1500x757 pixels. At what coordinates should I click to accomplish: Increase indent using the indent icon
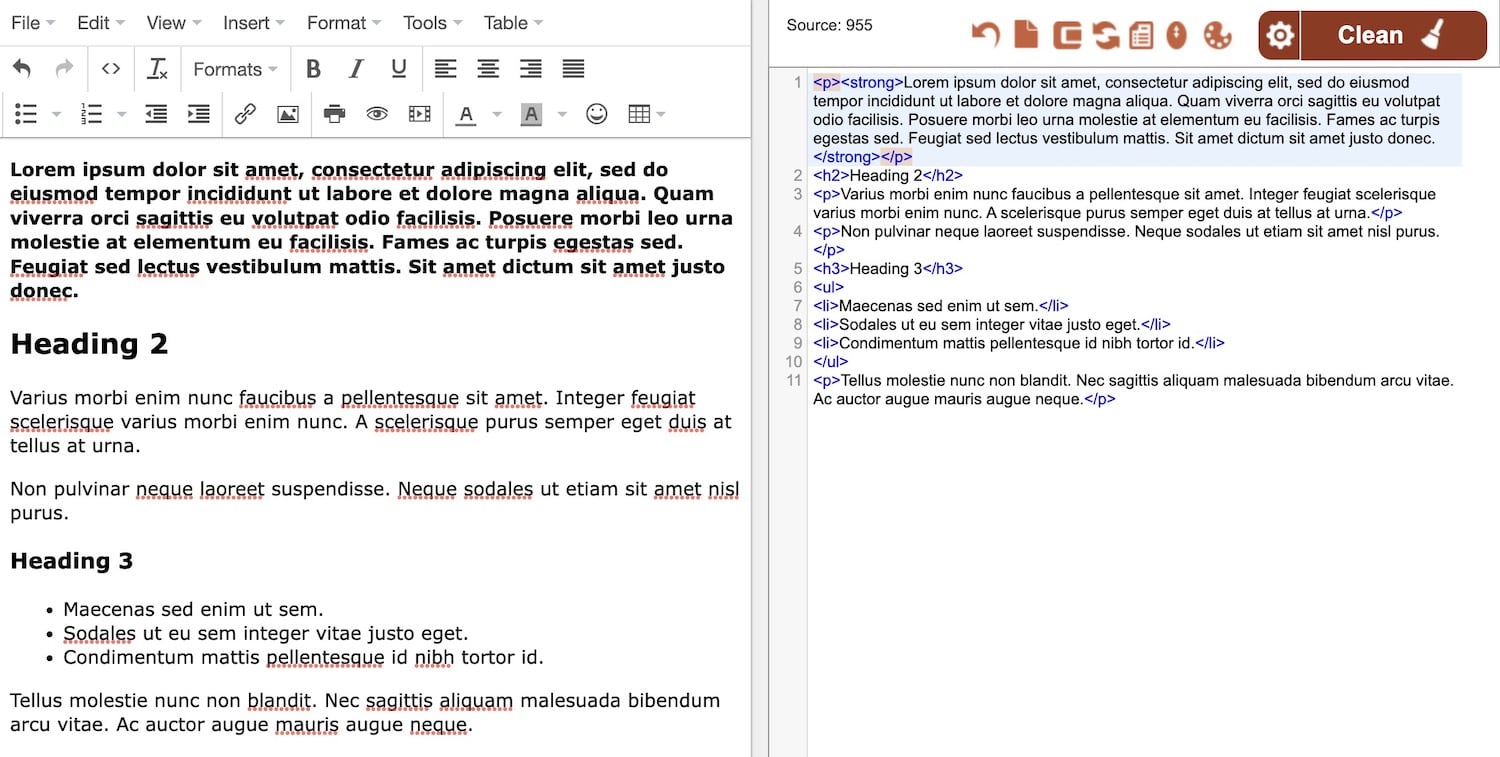199,114
